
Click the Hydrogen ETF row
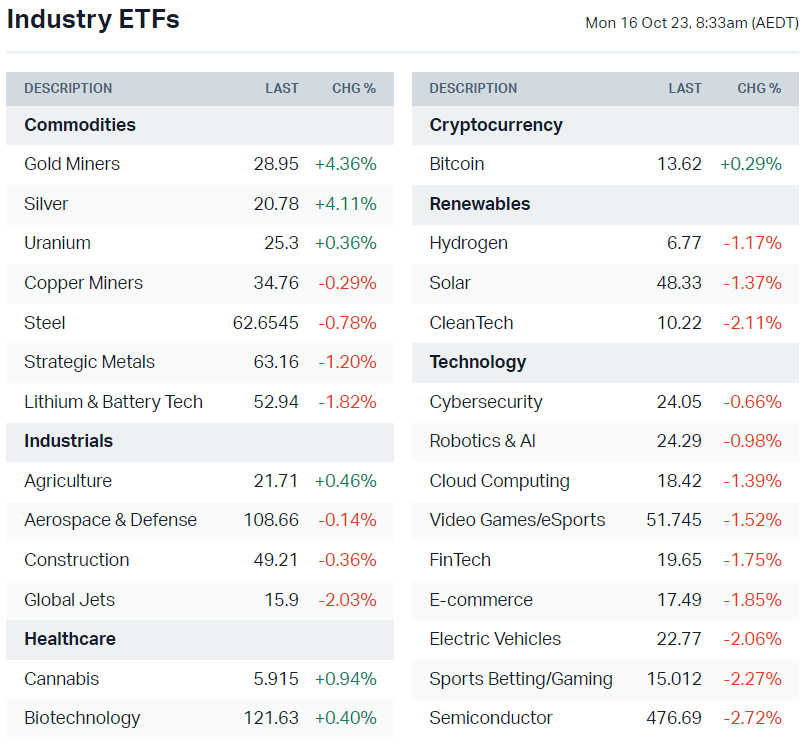point(468,243)
